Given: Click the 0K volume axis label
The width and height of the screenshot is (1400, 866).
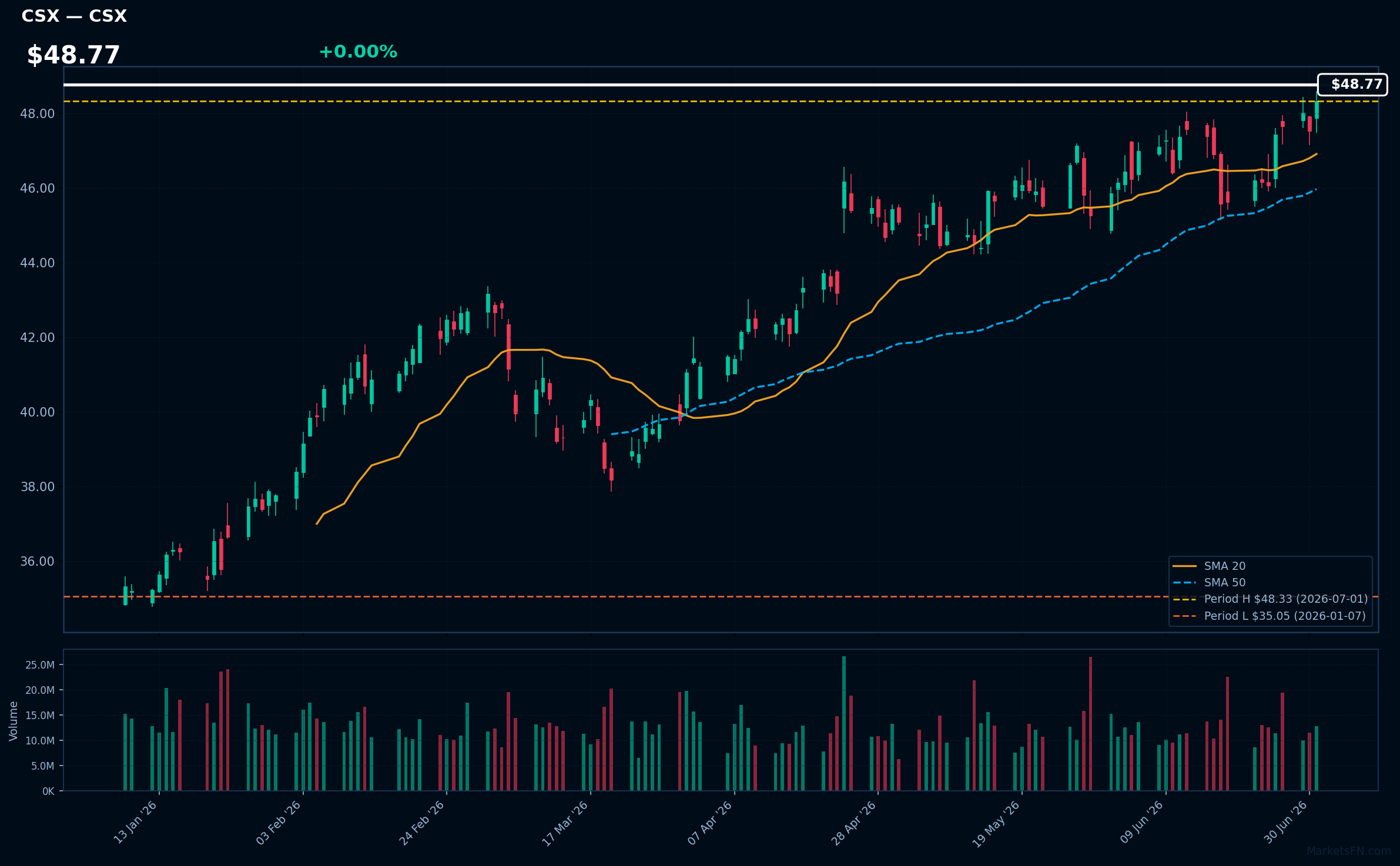Looking at the screenshot, I should (x=48, y=791).
